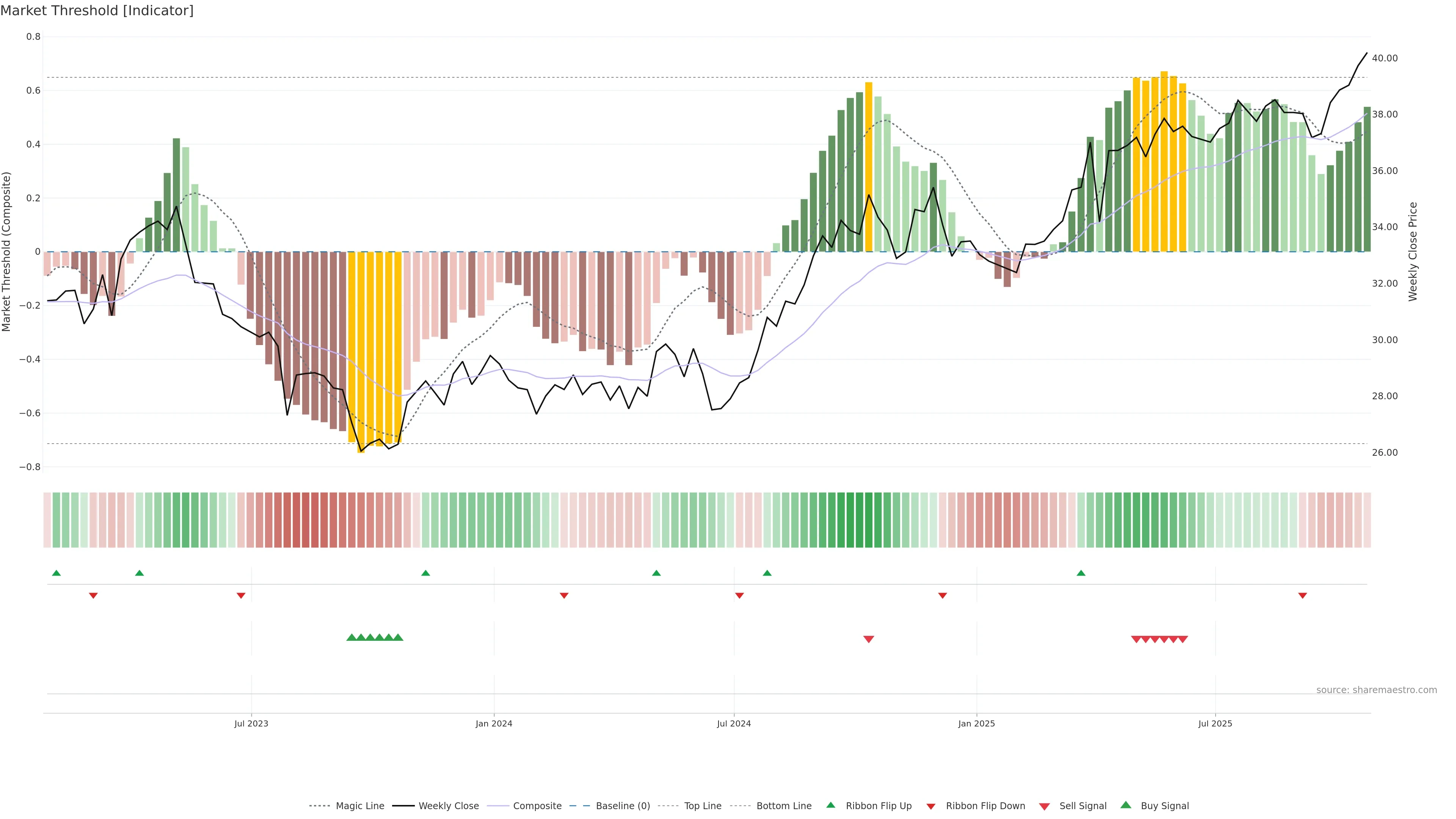
Task: Click the Top Line legend label
Action: click(703, 806)
